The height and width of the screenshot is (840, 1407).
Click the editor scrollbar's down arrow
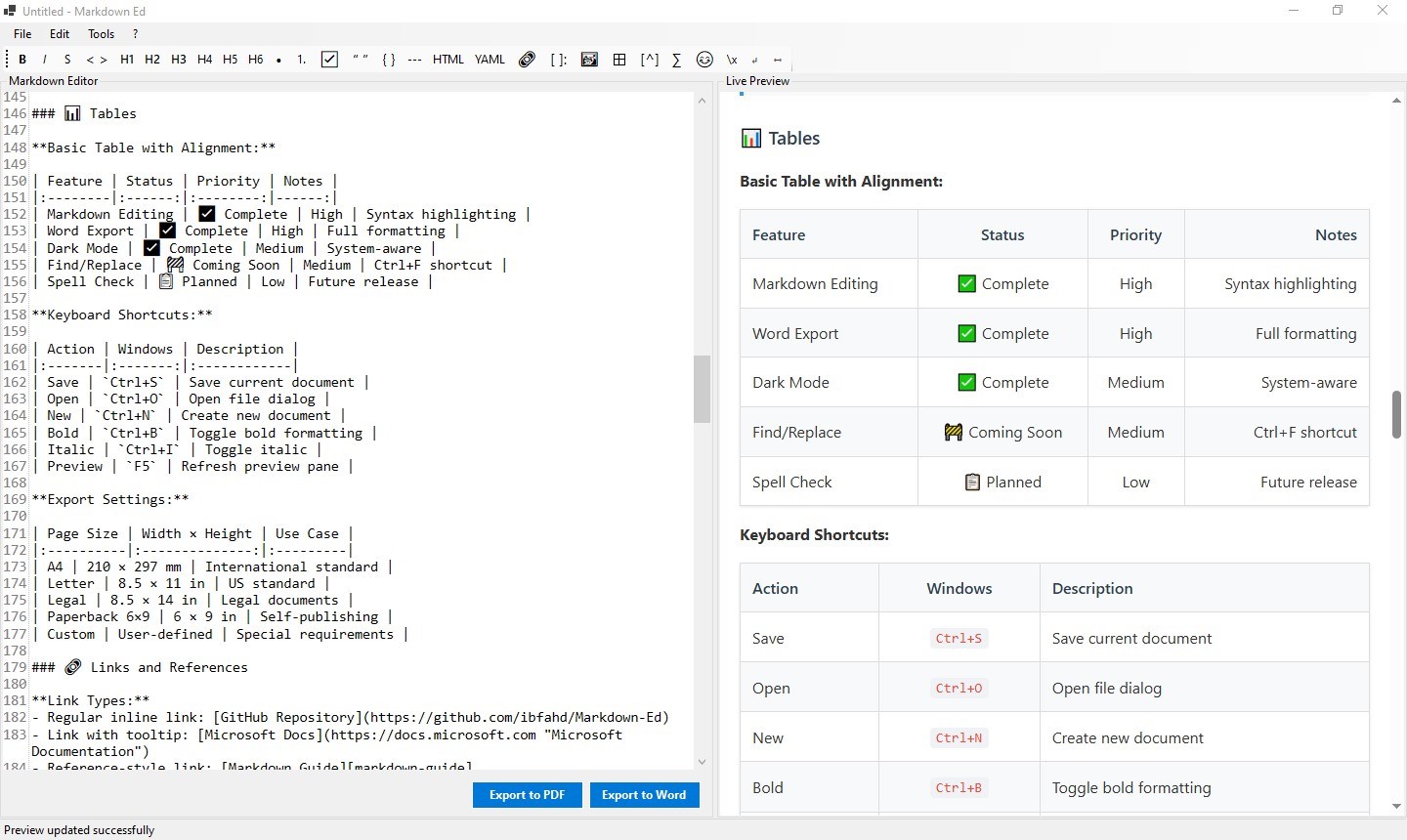(x=702, y=762)
